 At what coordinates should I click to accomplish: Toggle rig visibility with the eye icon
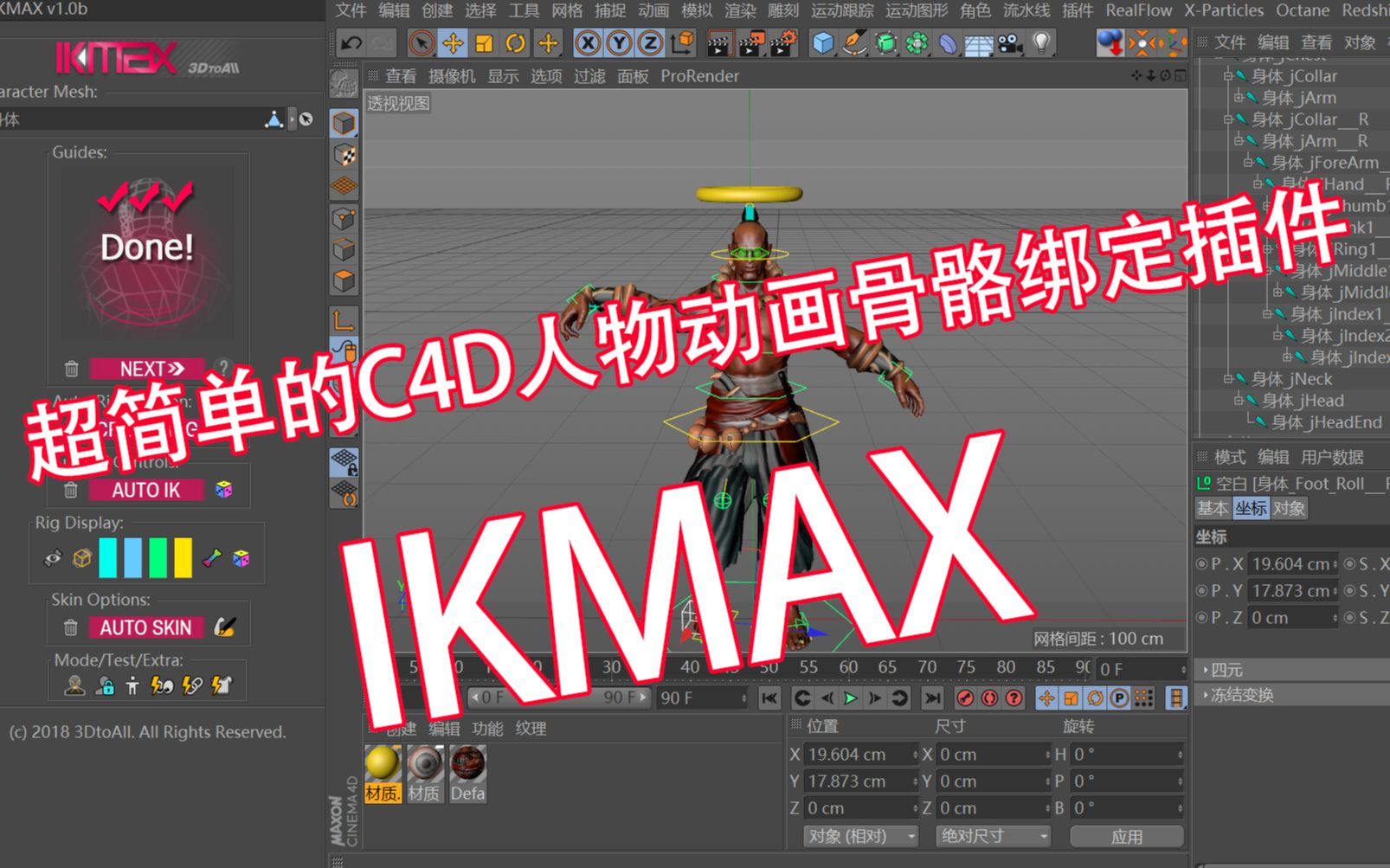pos(52,558)
